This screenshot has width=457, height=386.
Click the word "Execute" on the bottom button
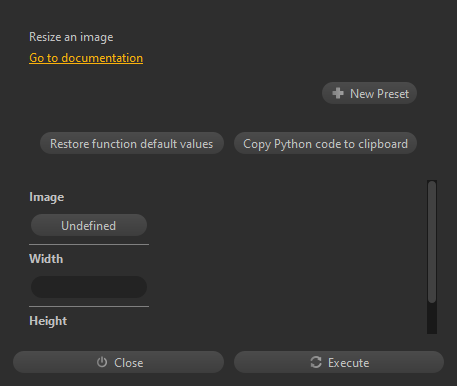[349, 363]
